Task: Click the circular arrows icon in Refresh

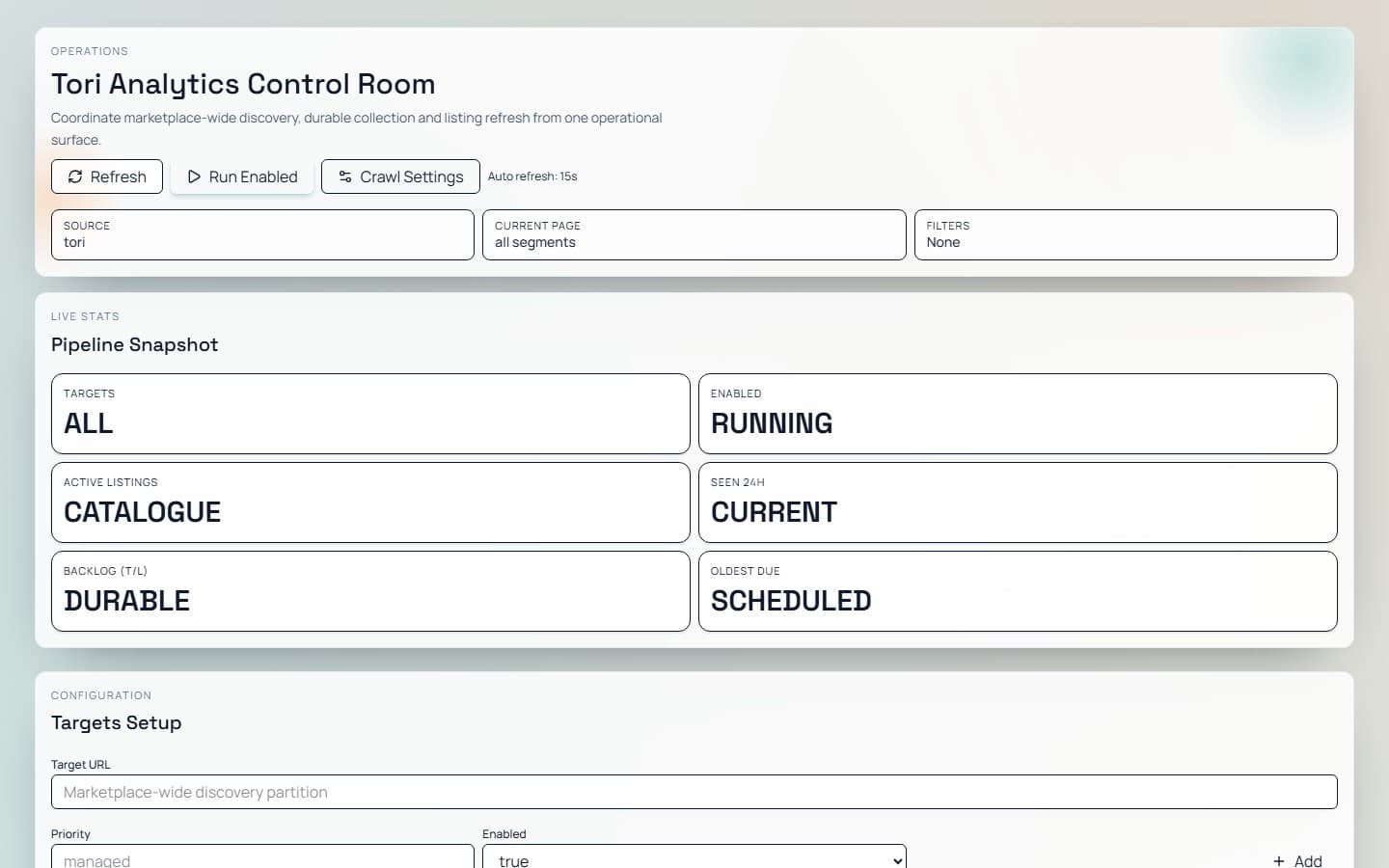Action: pyautogui.click(x=75, y=176)
